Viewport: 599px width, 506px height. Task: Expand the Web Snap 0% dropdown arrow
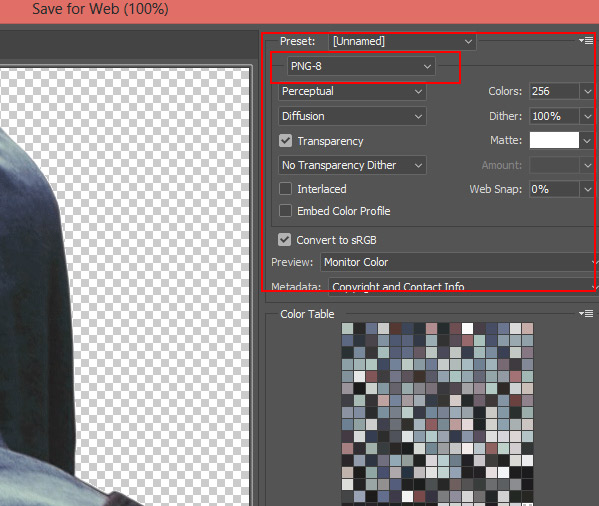[588, 189]
